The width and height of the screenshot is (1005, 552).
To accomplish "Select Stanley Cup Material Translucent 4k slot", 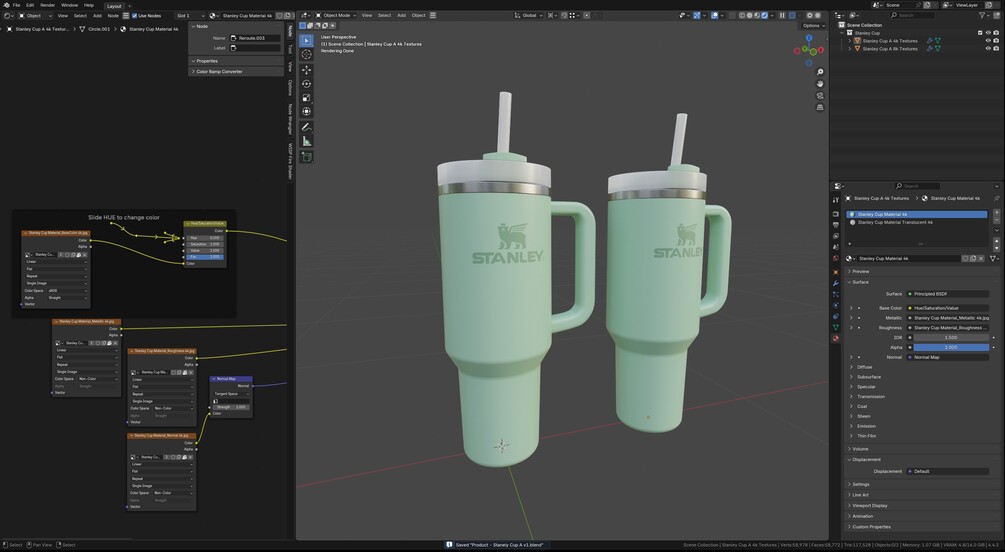I will (x=895, y=222).
